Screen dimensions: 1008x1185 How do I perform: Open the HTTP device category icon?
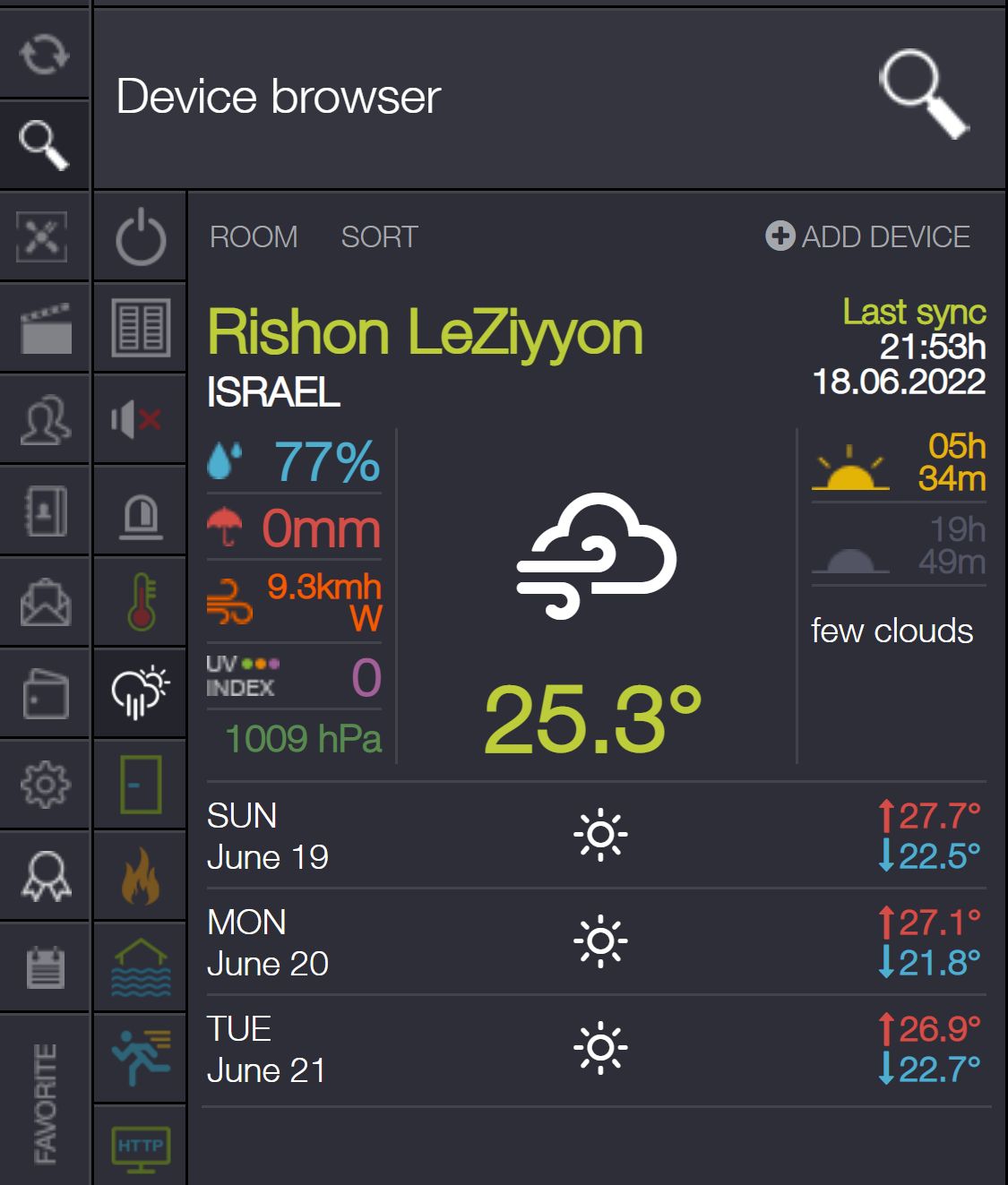[140, 1149]
